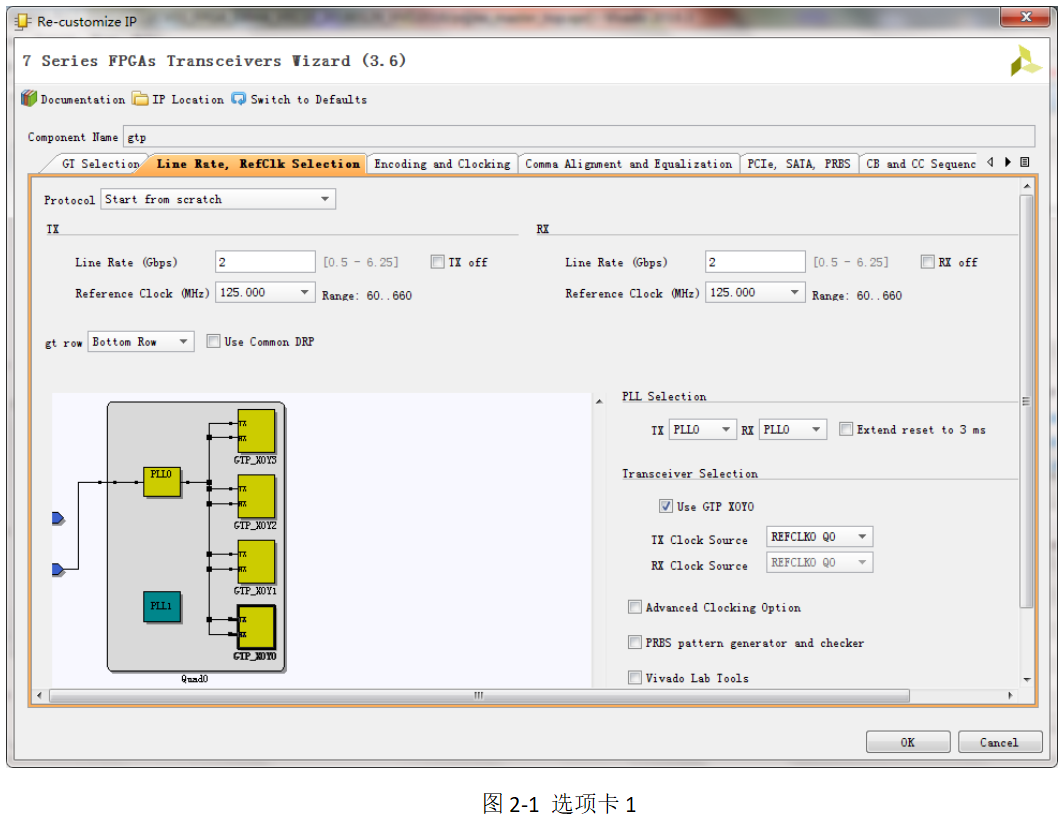Screen dimensions: 1062x820
Task: Select the PLL1 block in the diagram
Action: tap(162, 606)
